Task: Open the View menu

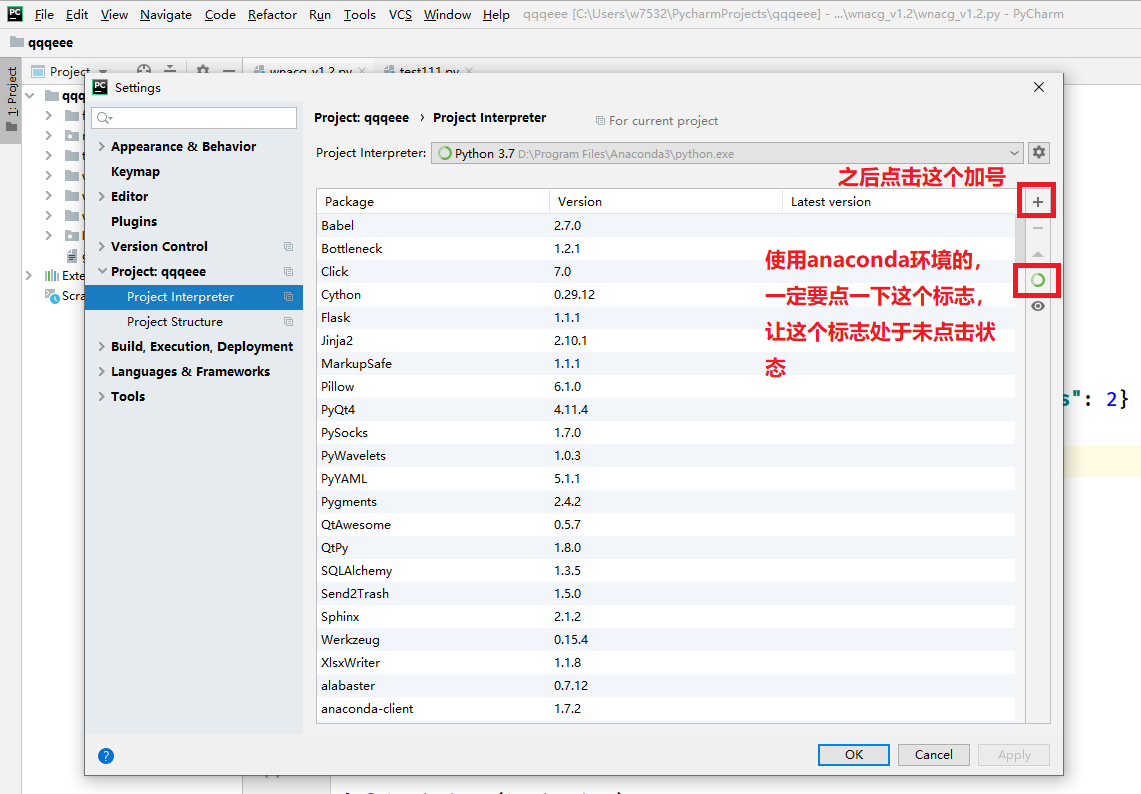Action: point(114,15)
